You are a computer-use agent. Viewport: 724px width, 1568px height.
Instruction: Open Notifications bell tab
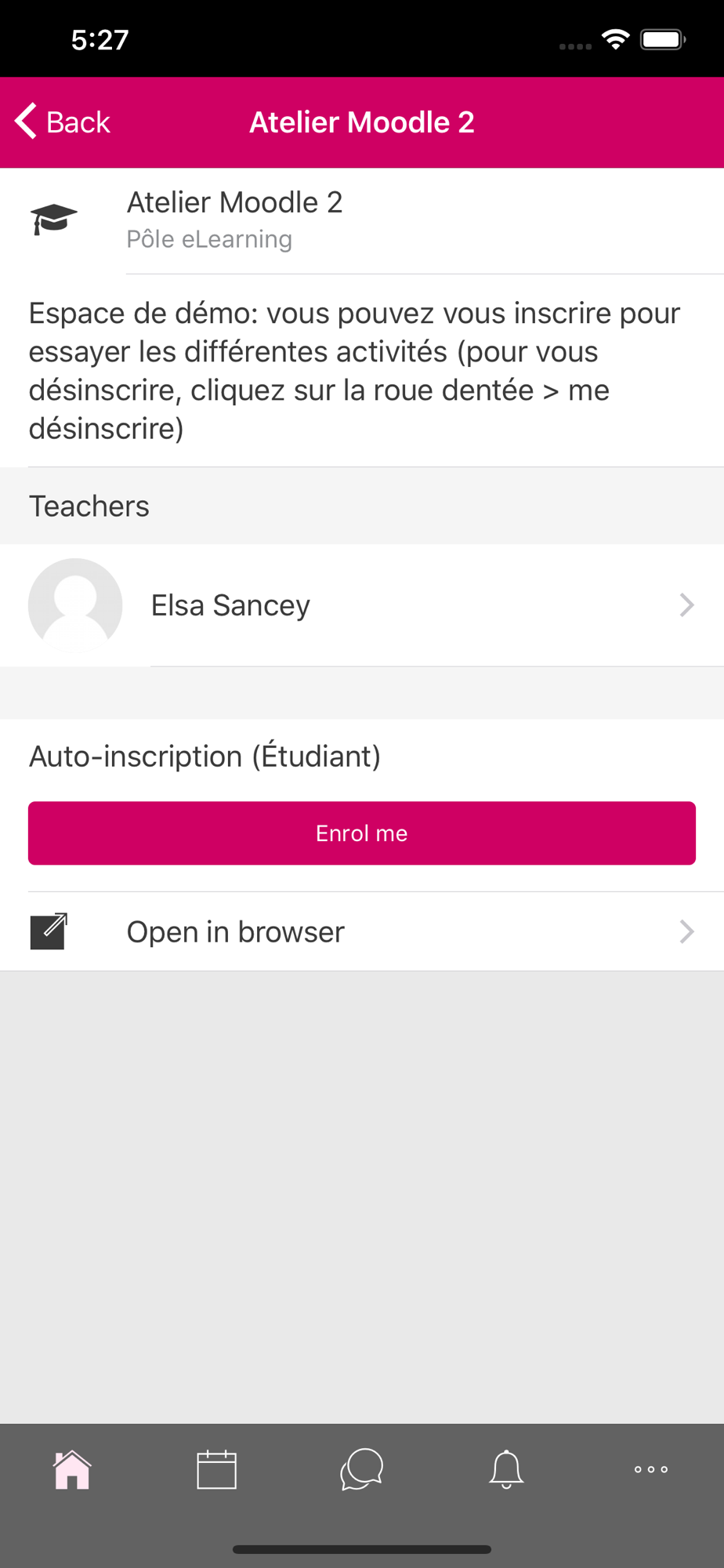(506, 1469)
